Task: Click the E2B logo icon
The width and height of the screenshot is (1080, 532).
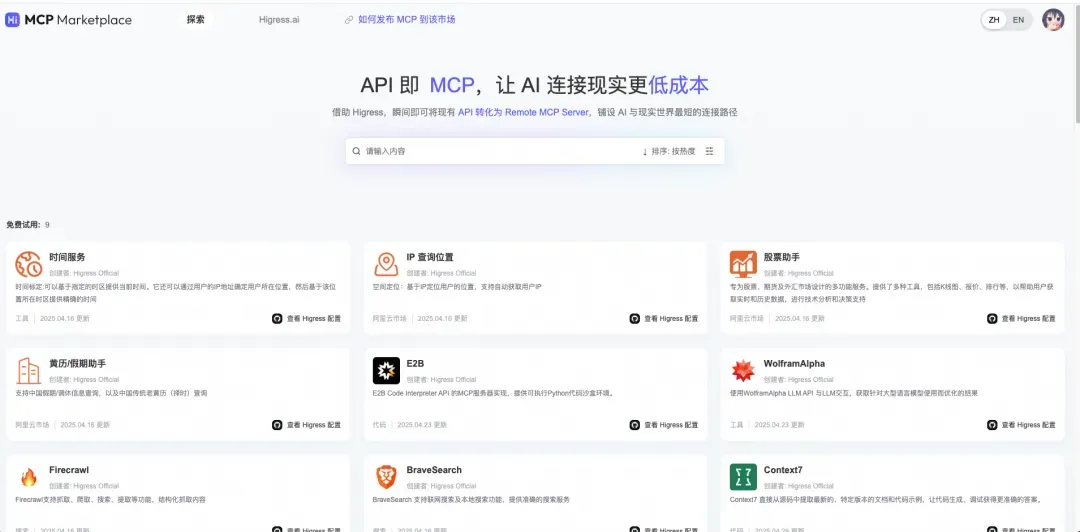Action: 386,371
